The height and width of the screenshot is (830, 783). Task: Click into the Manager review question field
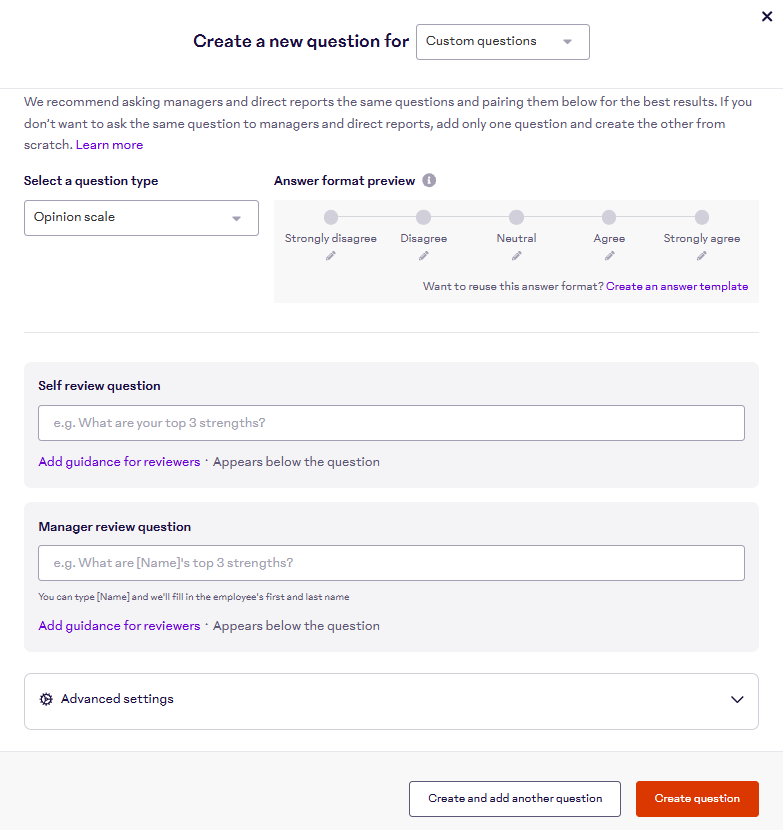click(x=391, y=563)
